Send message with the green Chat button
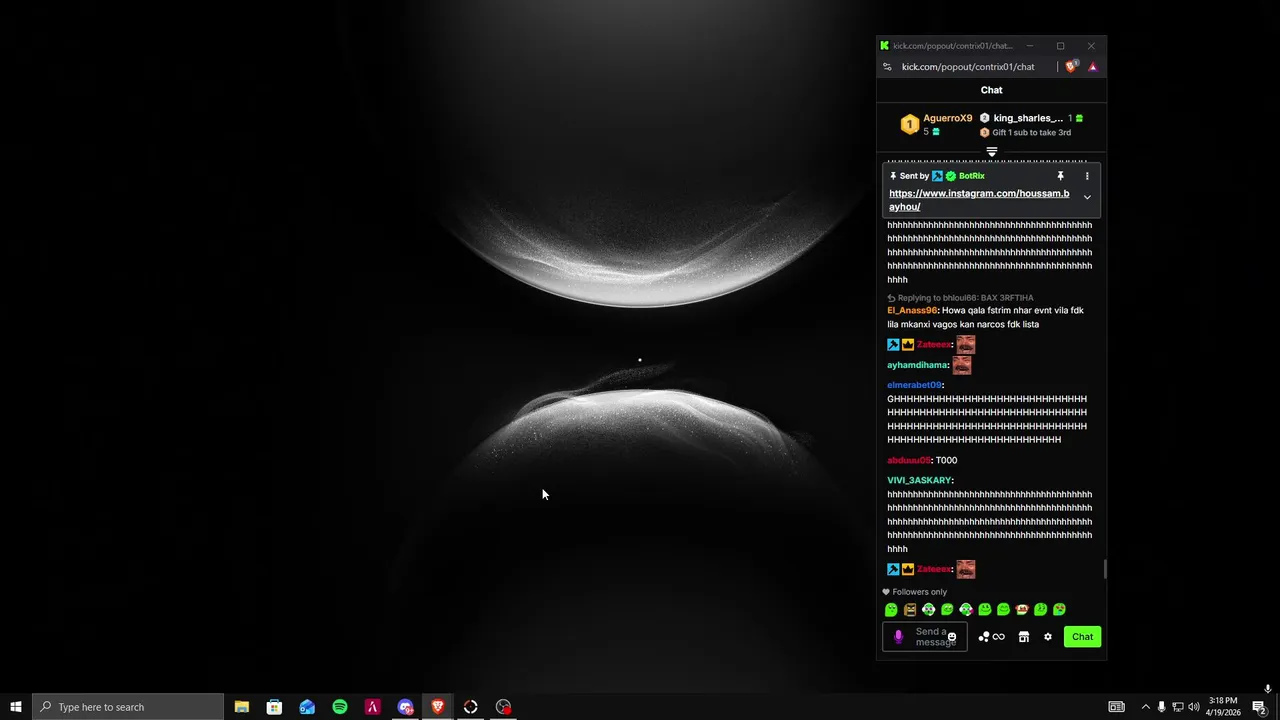Screen dimensions: 1280x720 pos(1083,637)
